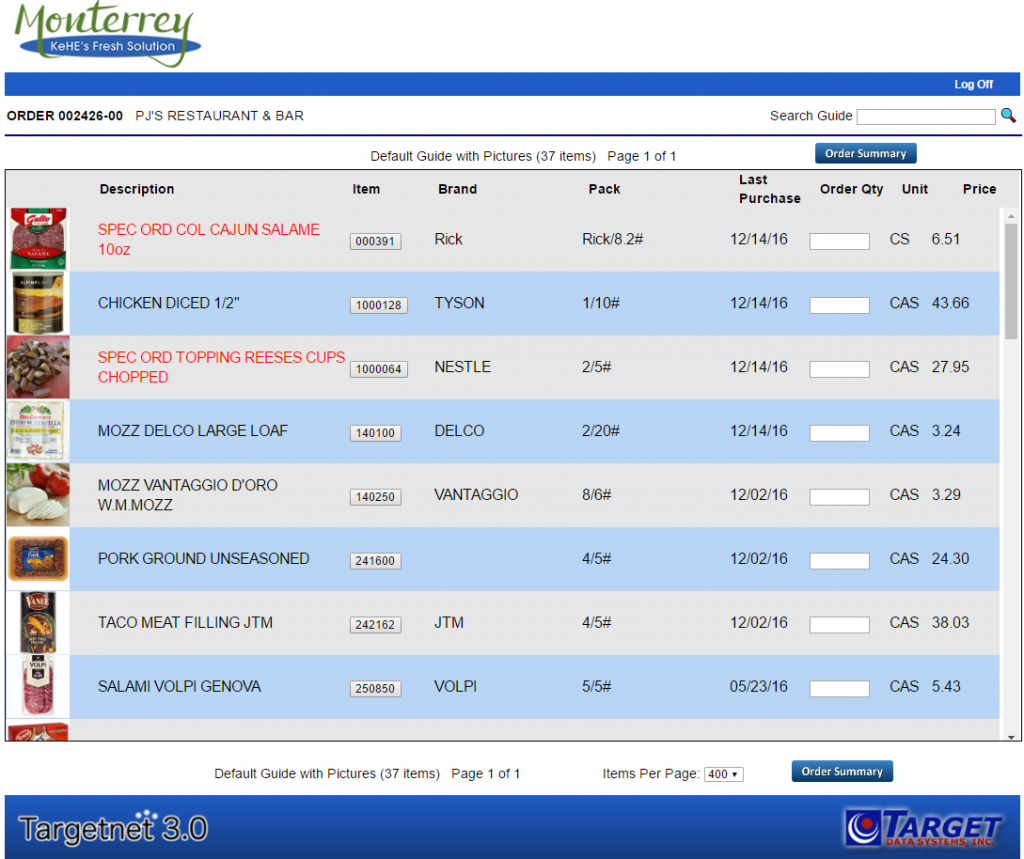Click the bottom Order Summary button
The height and width of the screenshot is (859, 1024).
(x=842, y=771)
